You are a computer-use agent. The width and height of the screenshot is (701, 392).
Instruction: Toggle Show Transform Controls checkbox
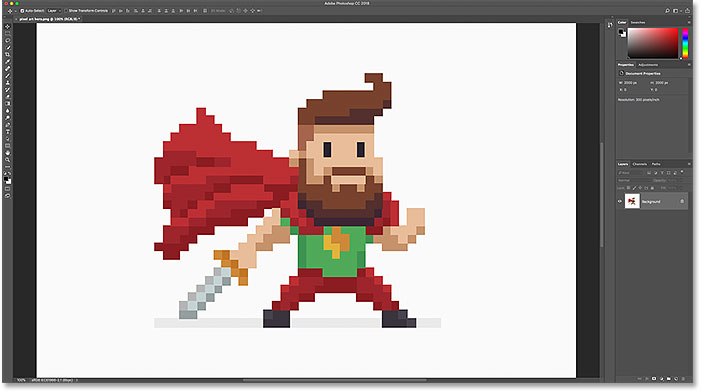pos(66,11)
